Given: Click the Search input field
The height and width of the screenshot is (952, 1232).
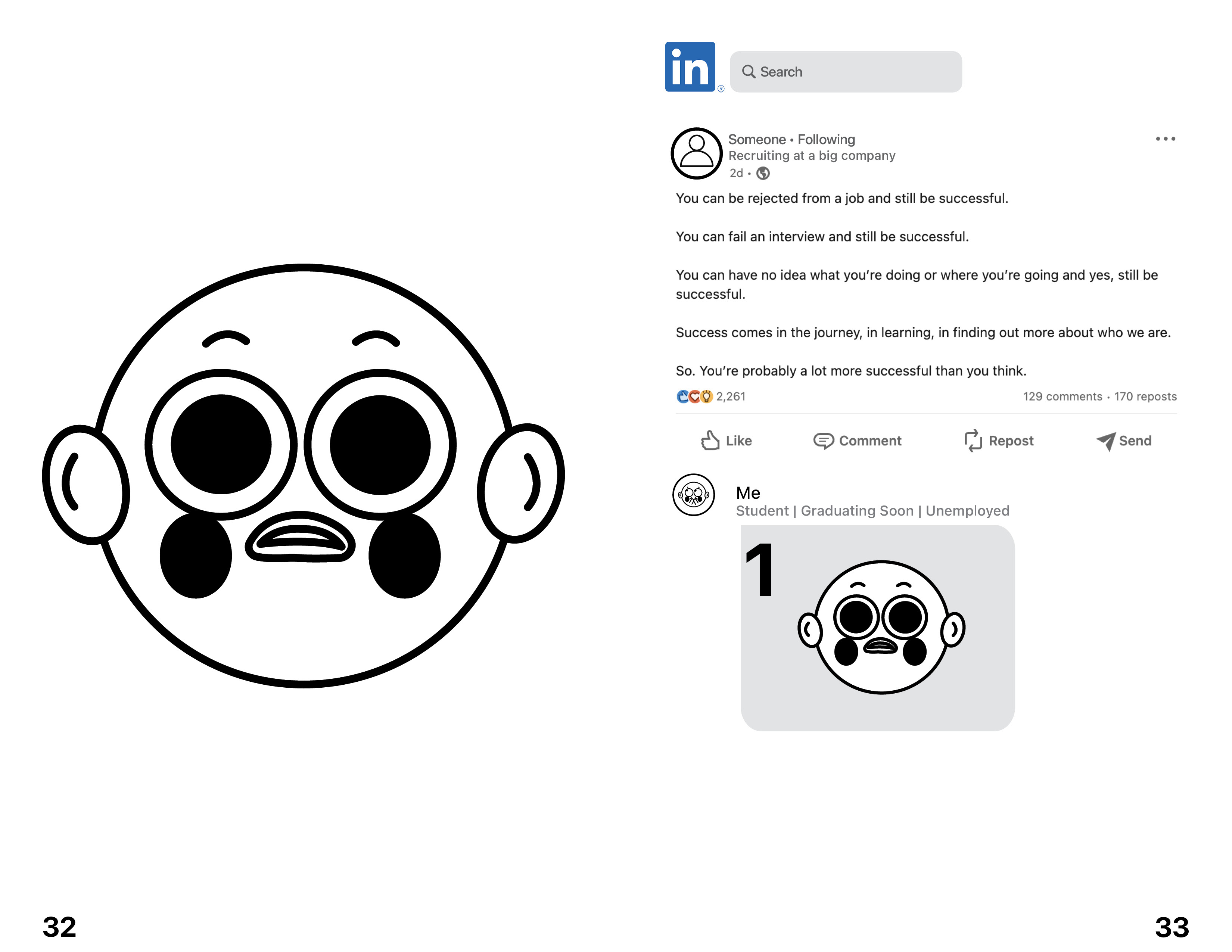Looking at the screenshot, I should [846, 72].
